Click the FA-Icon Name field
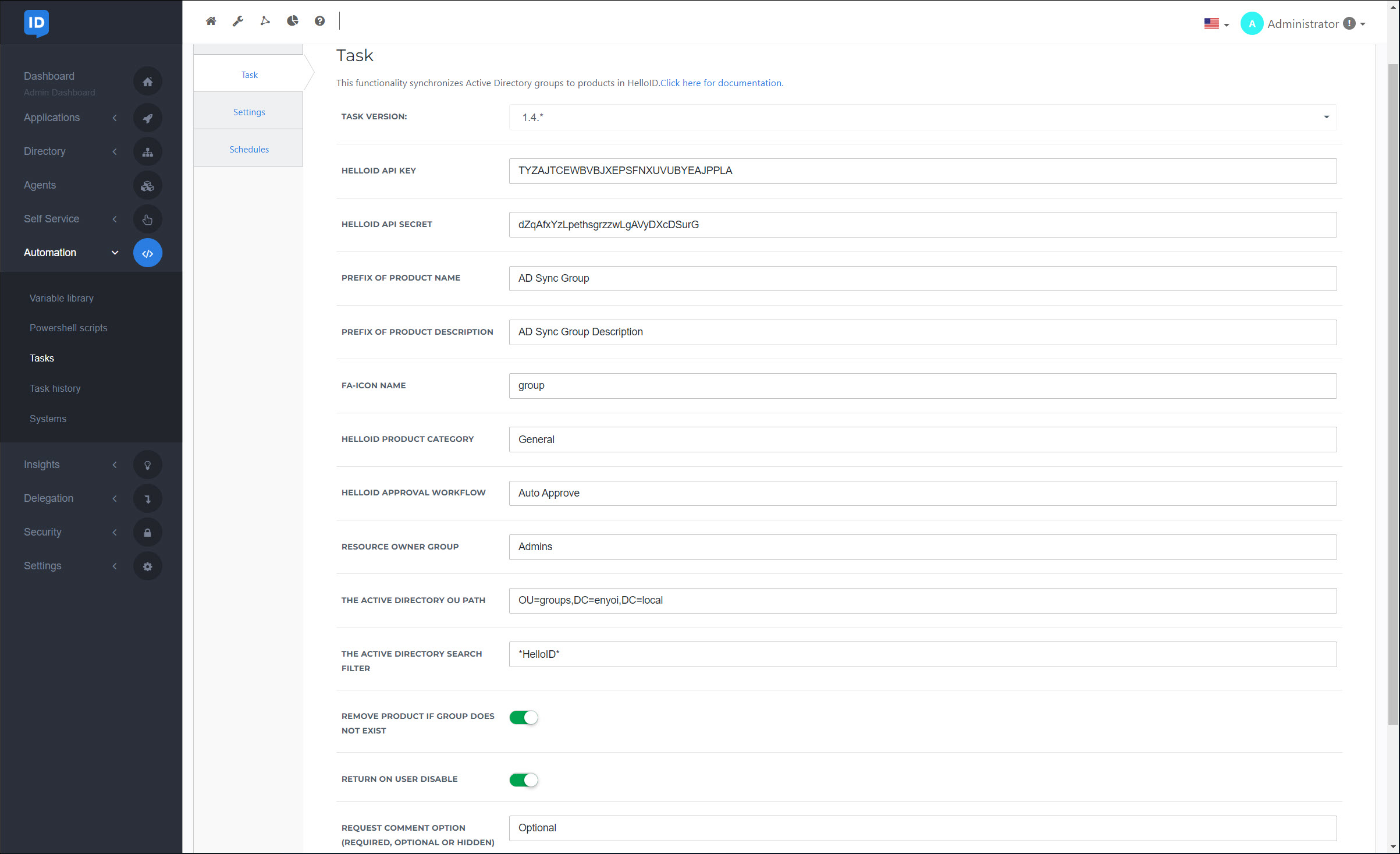This screenshot has width=1400, height=854. [x=922, y=385]
